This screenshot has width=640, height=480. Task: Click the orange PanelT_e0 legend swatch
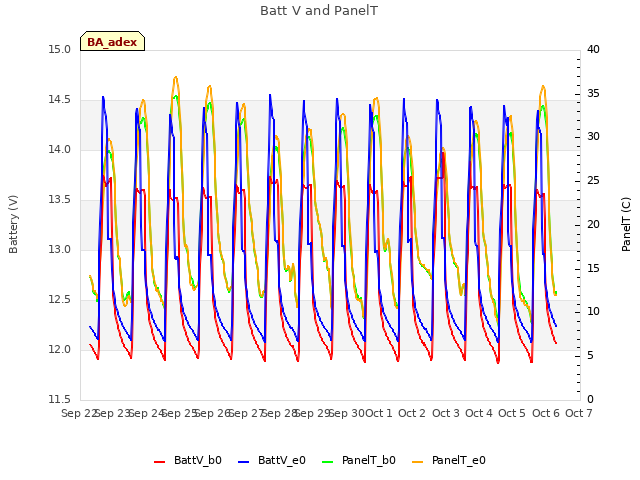[418, 462]
